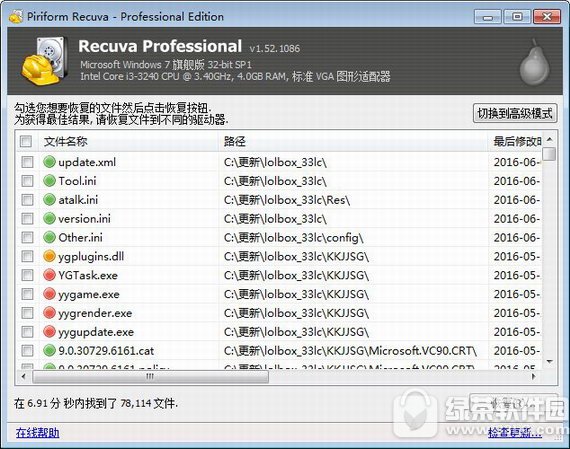Check the yygrender.exe file checkbox
Screen dimensions: 570x449
[x=27, y=313]
